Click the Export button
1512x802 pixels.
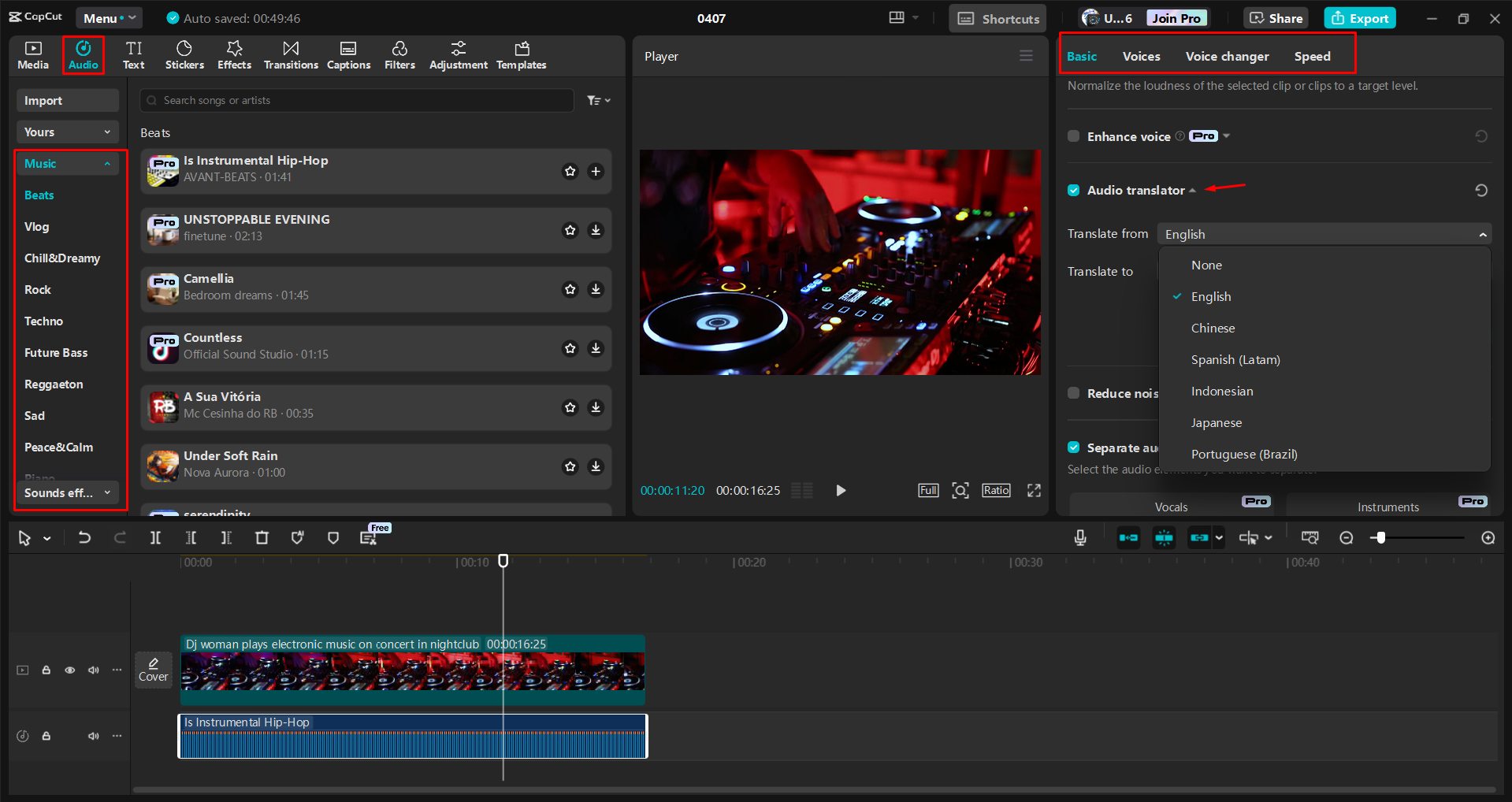tap(1358, 17)
